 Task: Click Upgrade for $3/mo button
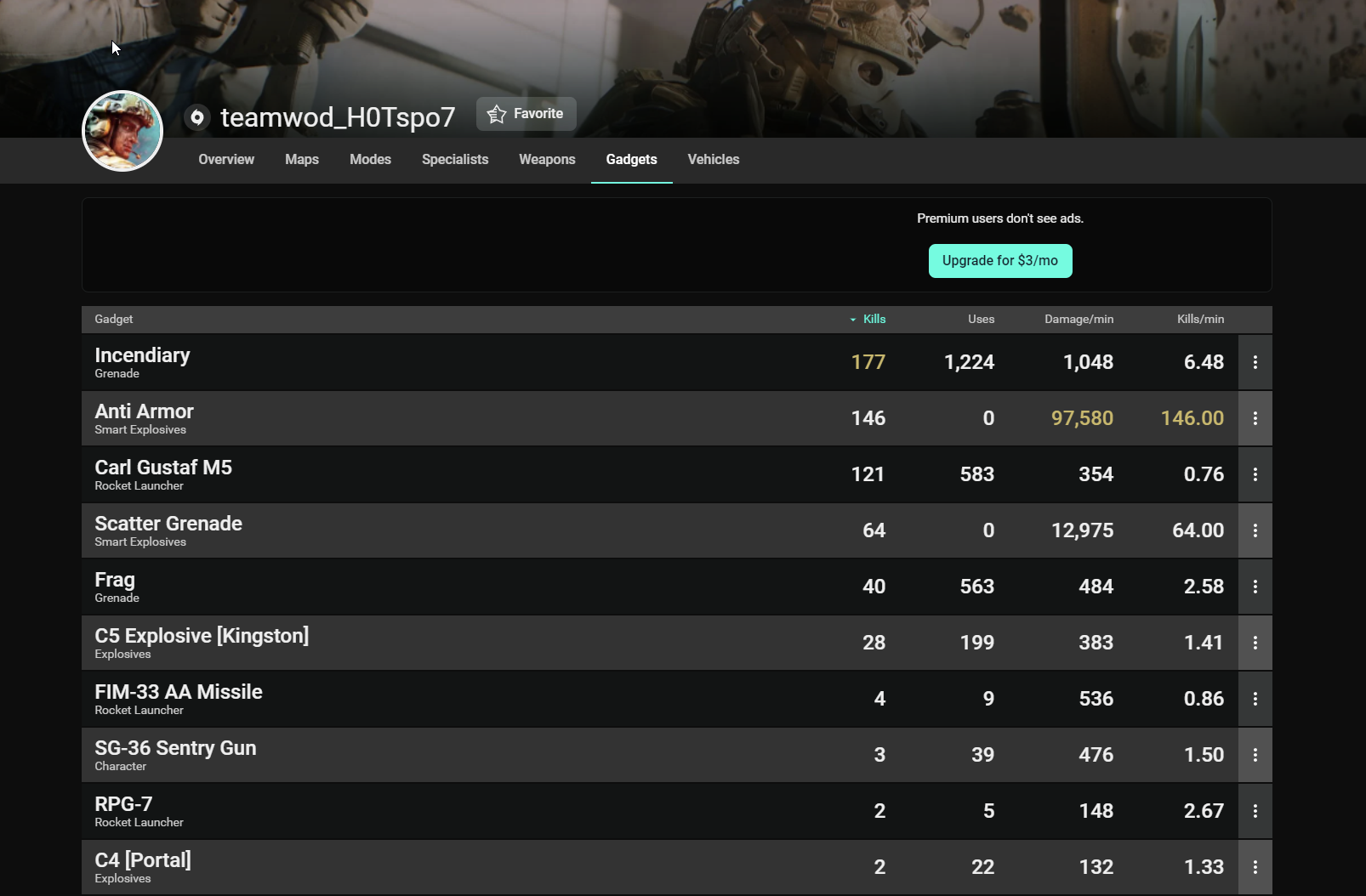pos(999,261)
